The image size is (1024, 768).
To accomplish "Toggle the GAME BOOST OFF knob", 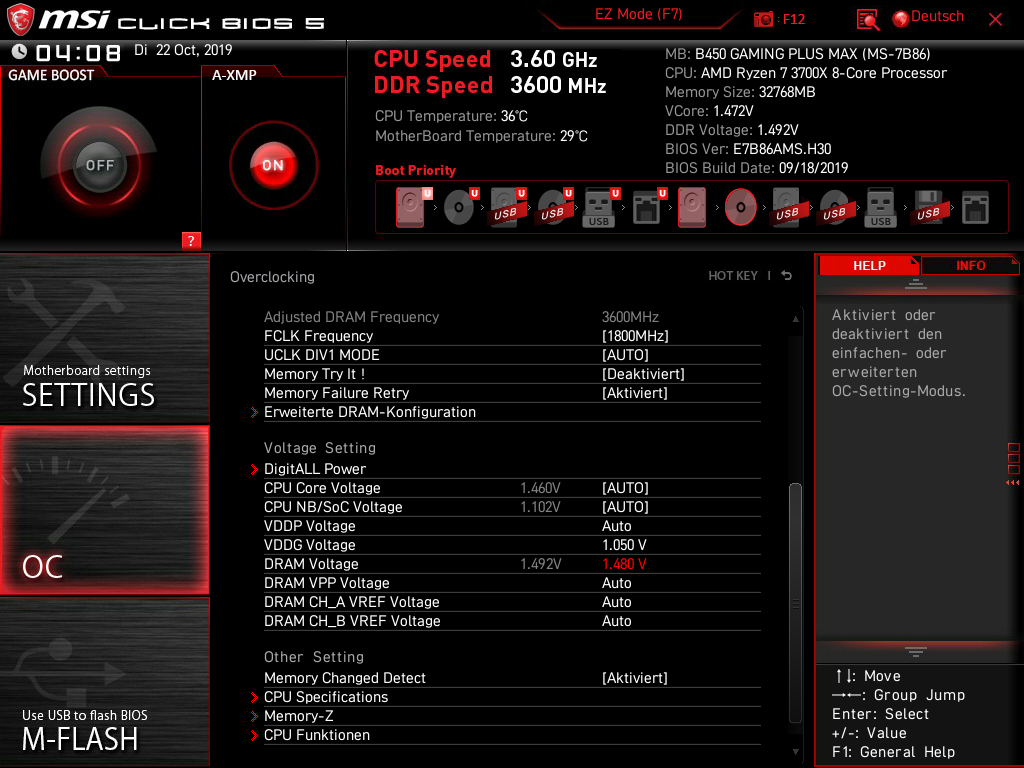I will click(x=99, y=165).
